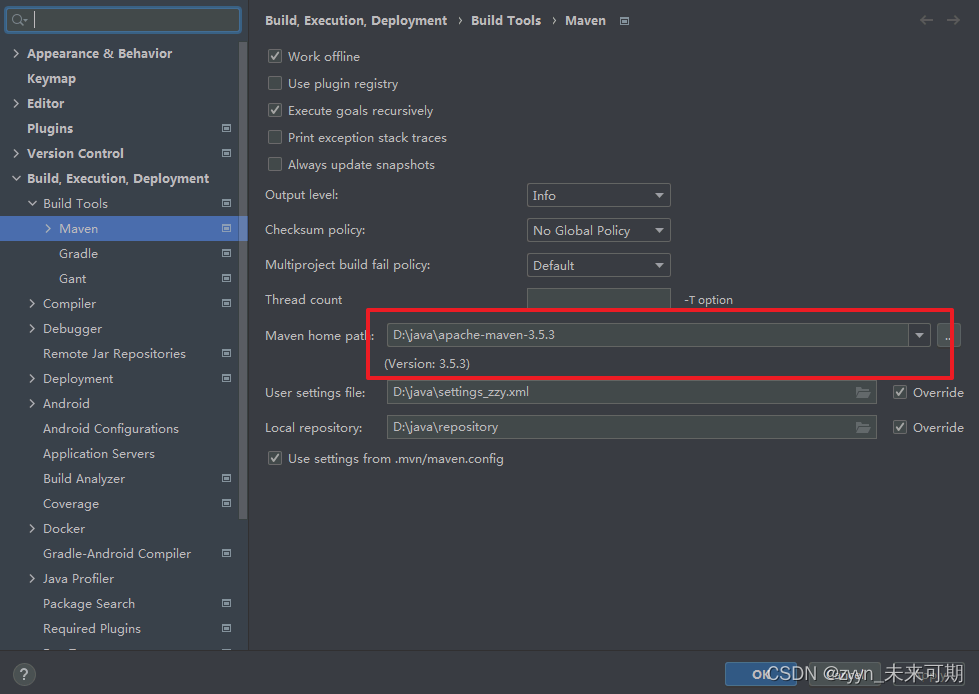Toggle Override for Local repository

(900, 427)
